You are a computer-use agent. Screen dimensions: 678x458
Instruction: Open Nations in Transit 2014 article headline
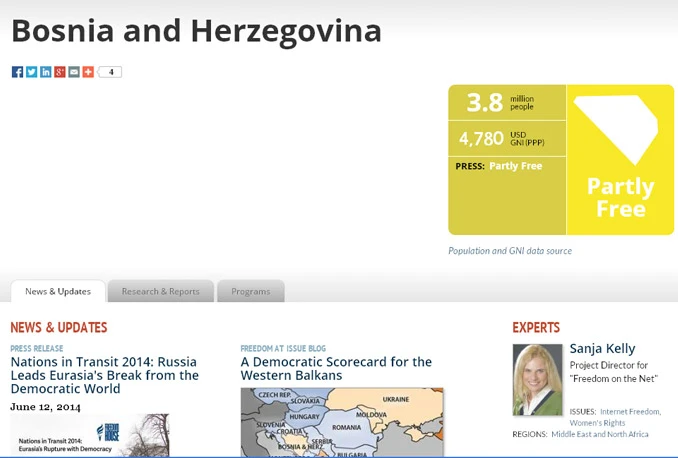[105, 375]
